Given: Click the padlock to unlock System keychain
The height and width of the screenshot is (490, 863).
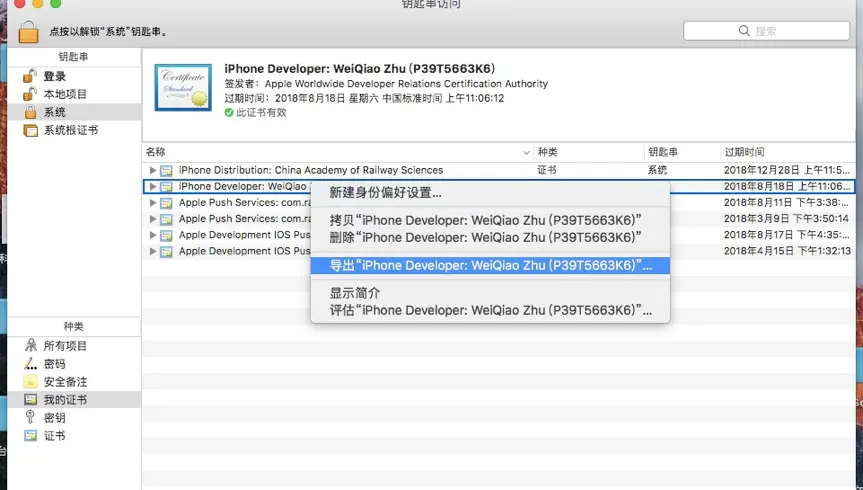Looking at the screenshot, I should 28,31.
